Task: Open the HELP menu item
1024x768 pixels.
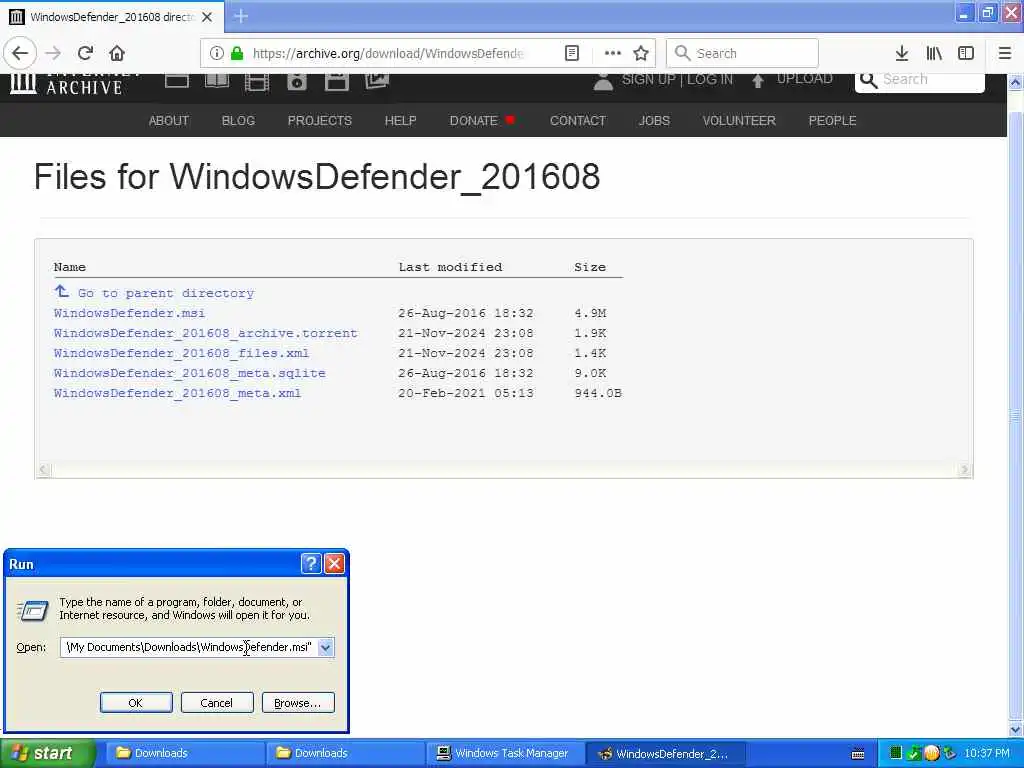Action: 400,121
